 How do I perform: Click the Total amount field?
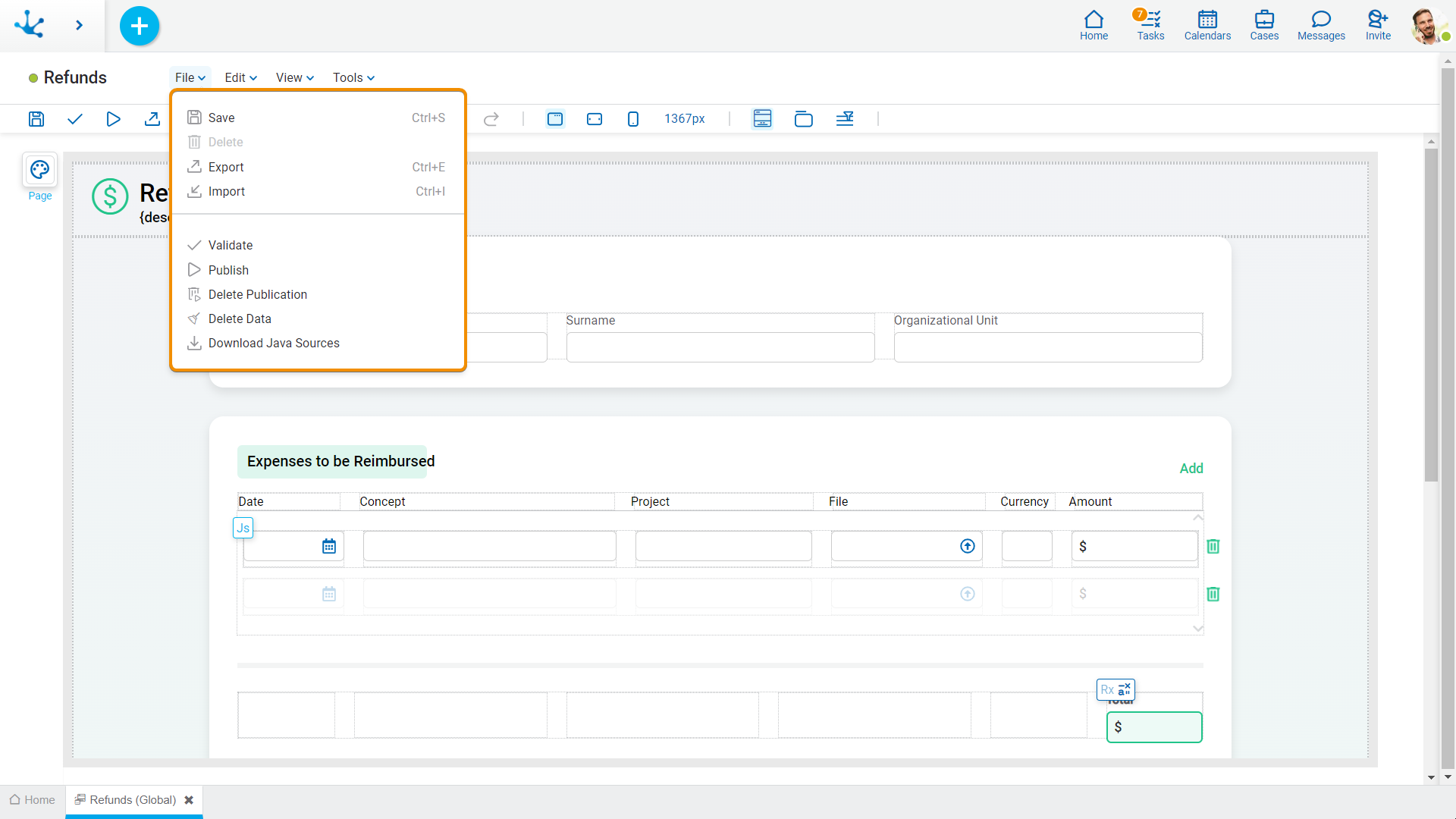[1154, 726]
